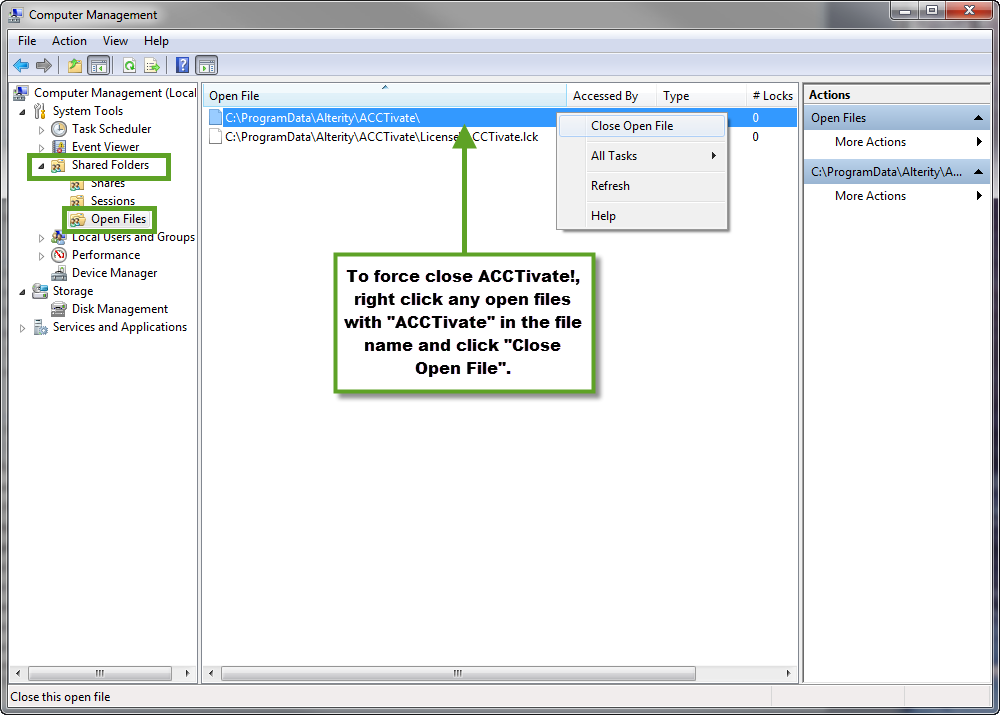Click the System Tools icon

click(40, 111)
